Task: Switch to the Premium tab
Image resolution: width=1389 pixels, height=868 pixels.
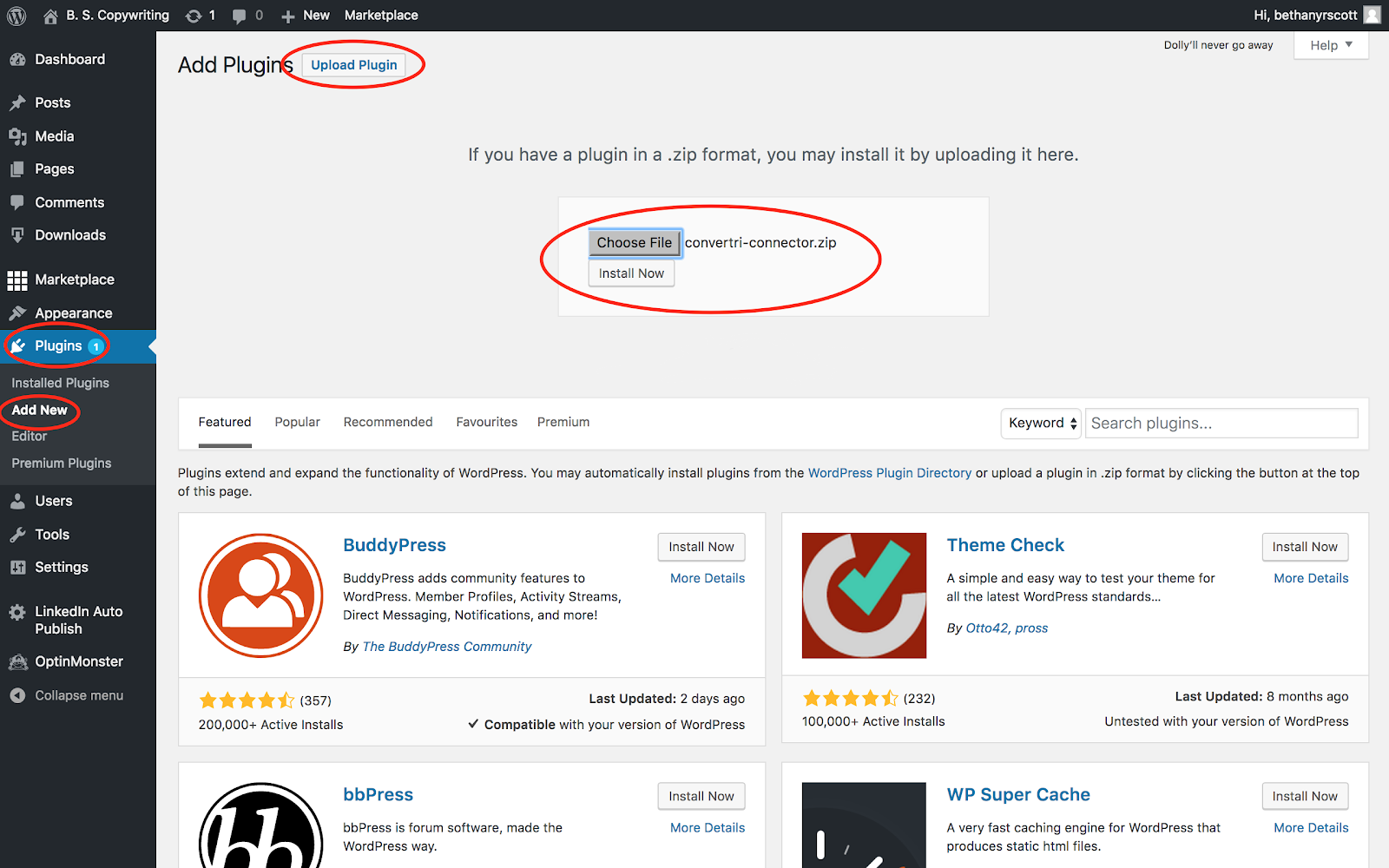Action: click(x=563, y=422)
